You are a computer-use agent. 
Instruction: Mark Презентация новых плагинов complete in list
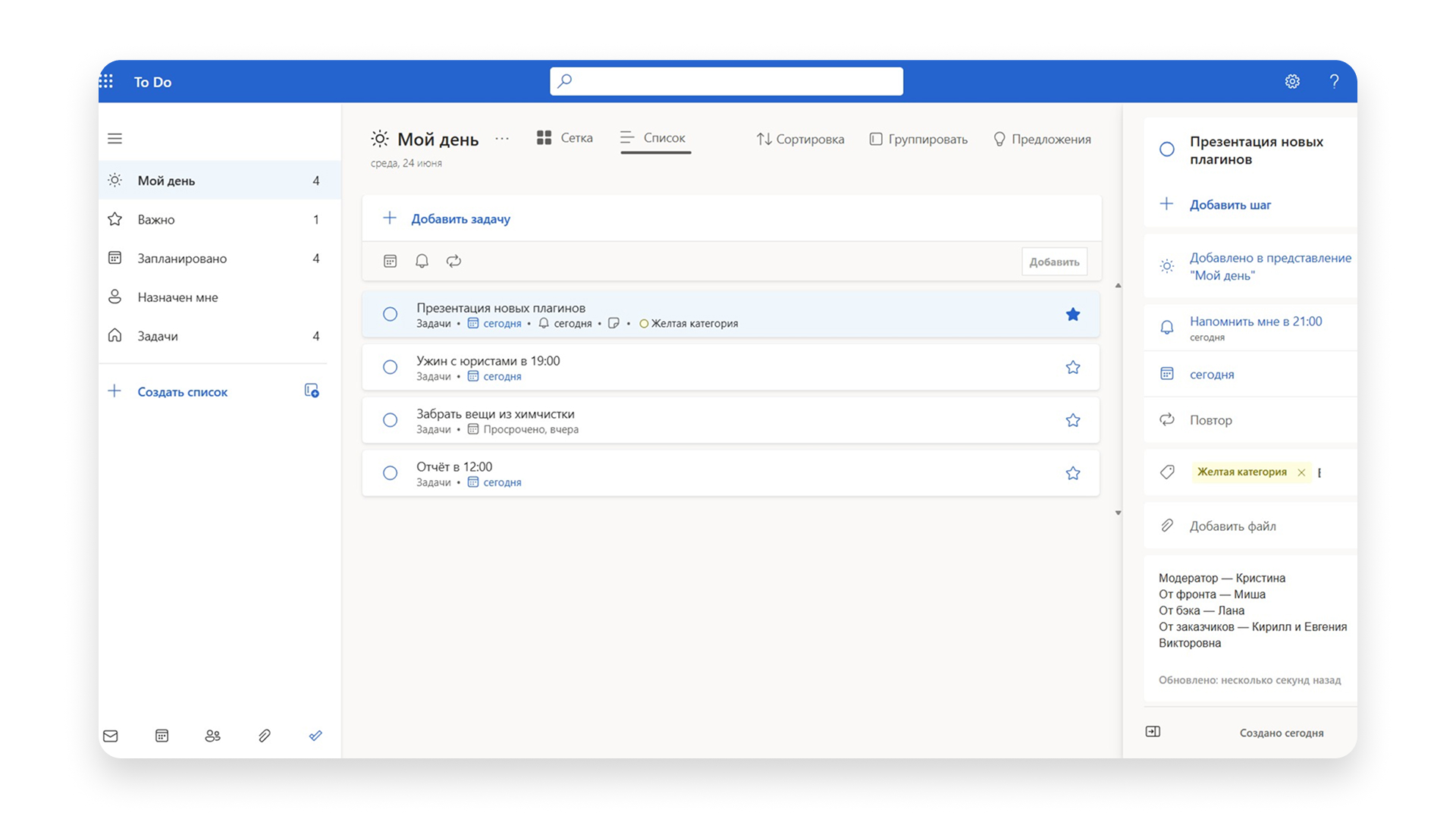click(x=390, y=314)
